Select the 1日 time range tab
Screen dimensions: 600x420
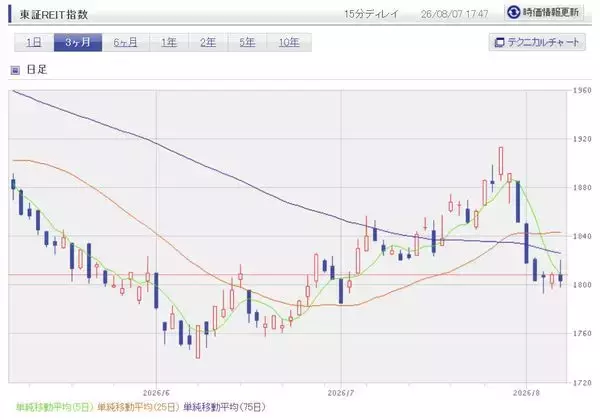34,42
